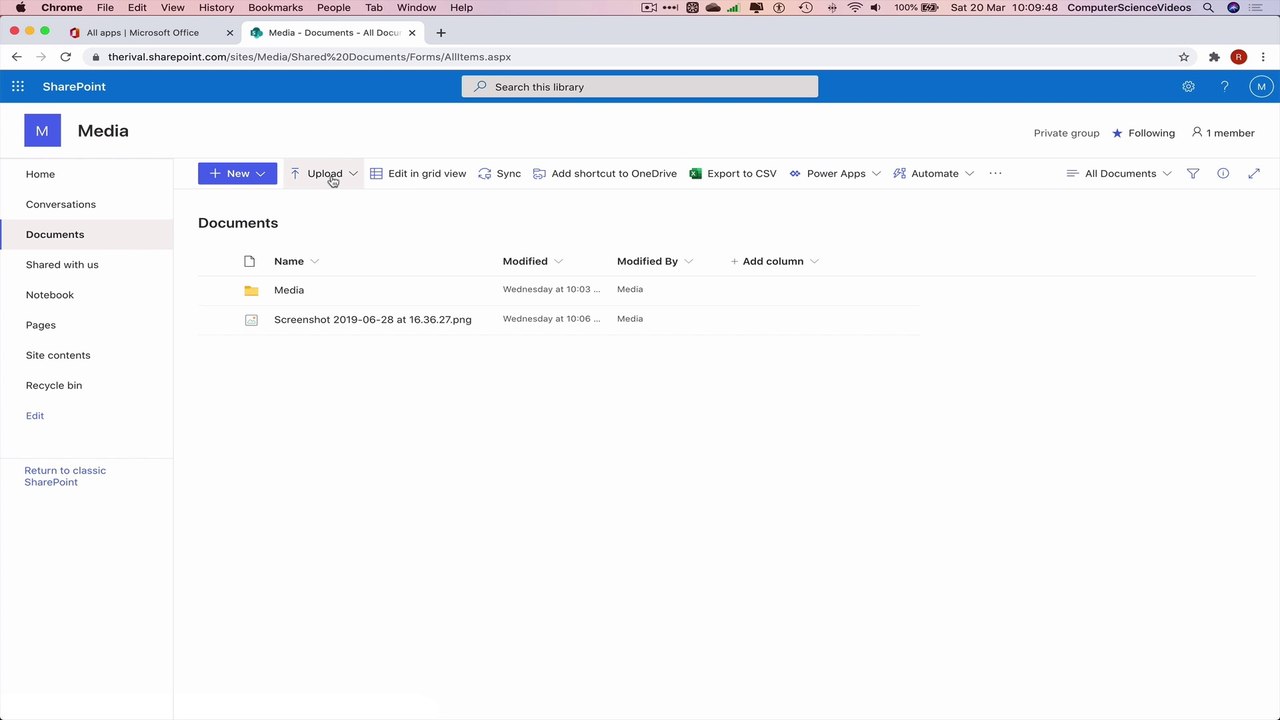This screenshot has height=720, width=1280.
Task: Click Return to classic SharePoint
Action: pyautogui.click(x=65, y=476)
